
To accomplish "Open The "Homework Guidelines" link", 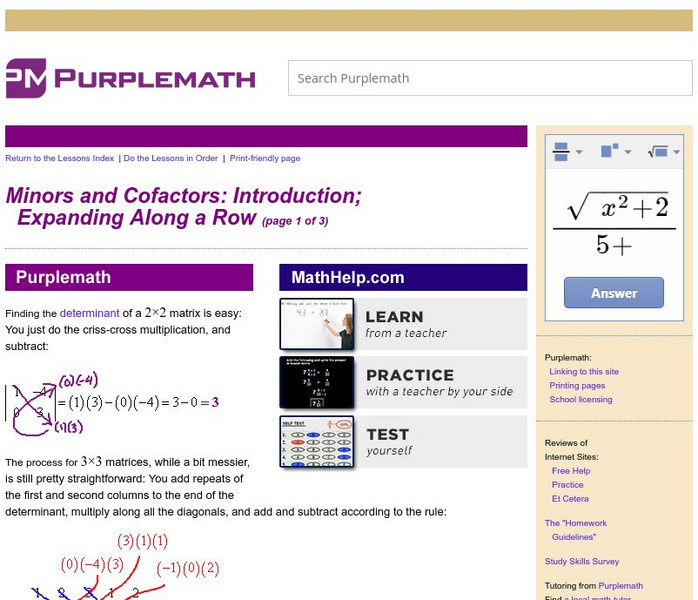I will pos(576,530).
